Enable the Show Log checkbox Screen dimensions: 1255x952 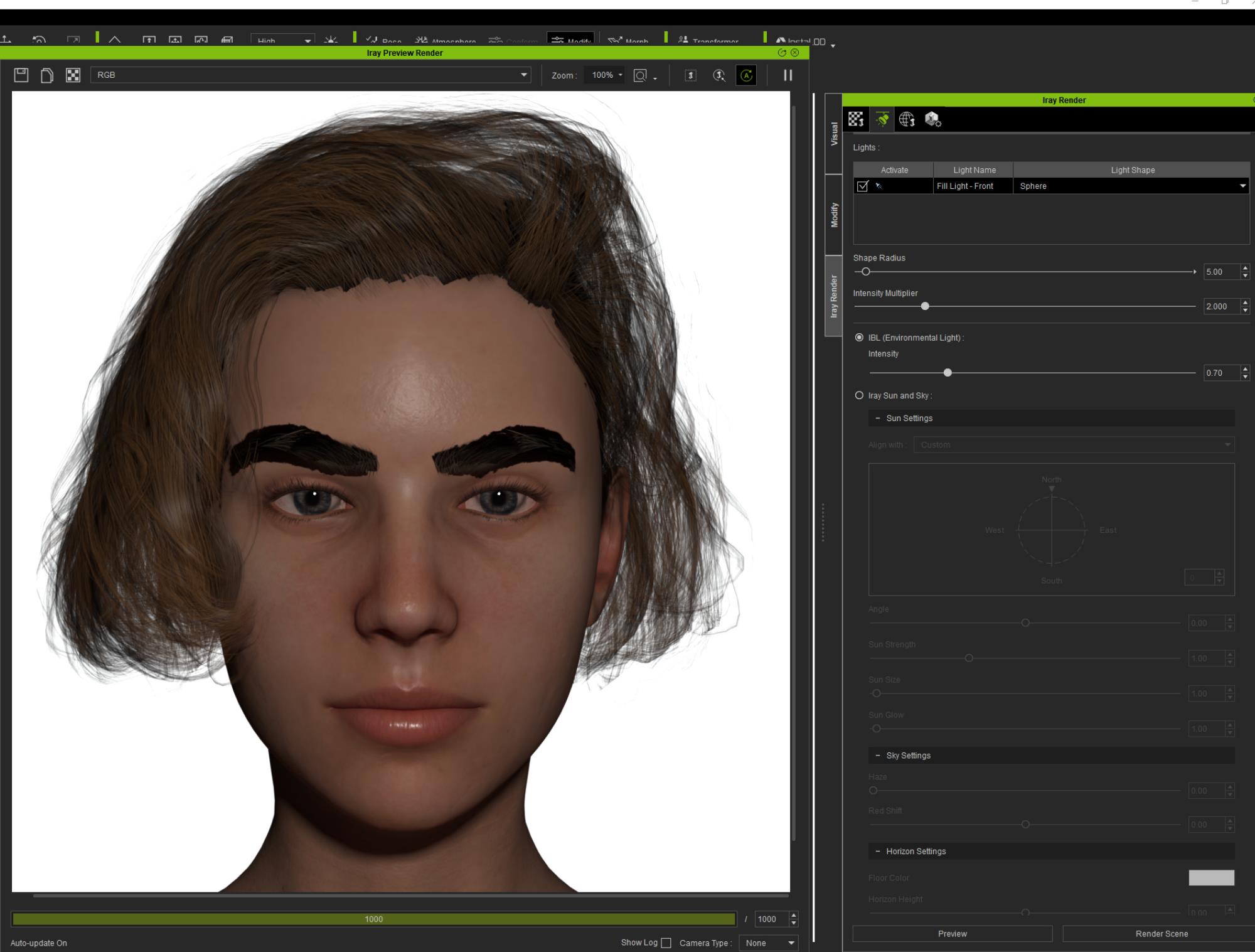pyautogui.click(x=666, y=943)
